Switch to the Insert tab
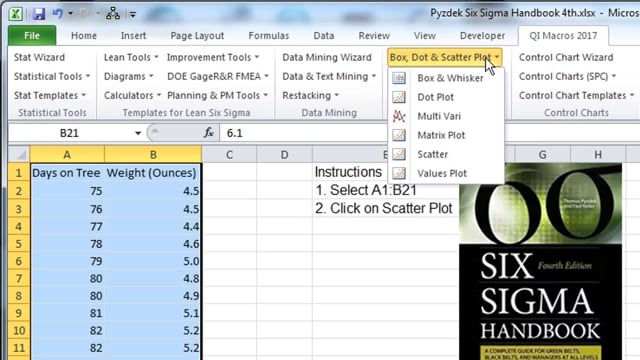Viewport: 640px width, 360px height. pyautogui.click(x=133, y=36)
